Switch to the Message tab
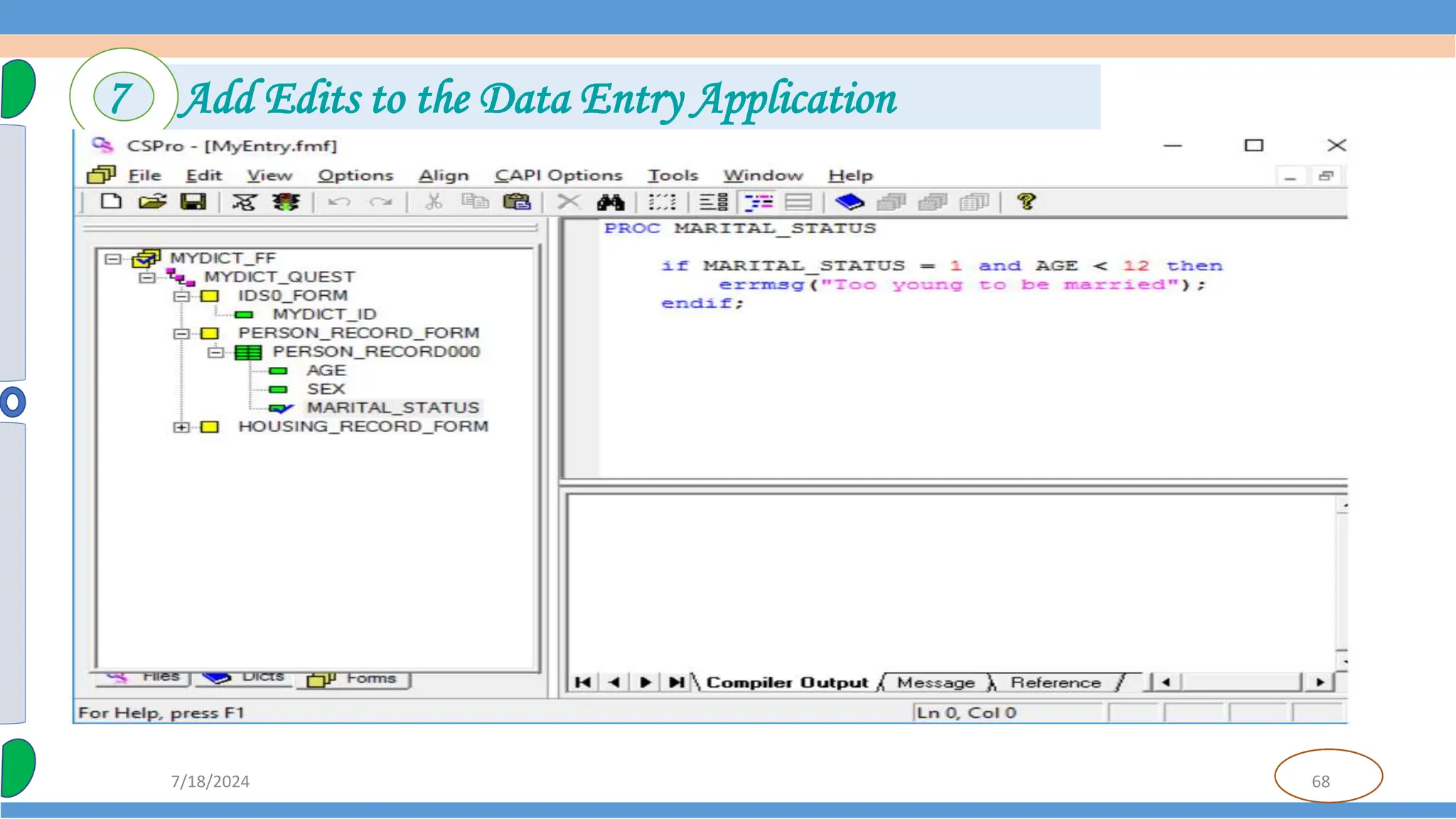 936,682
